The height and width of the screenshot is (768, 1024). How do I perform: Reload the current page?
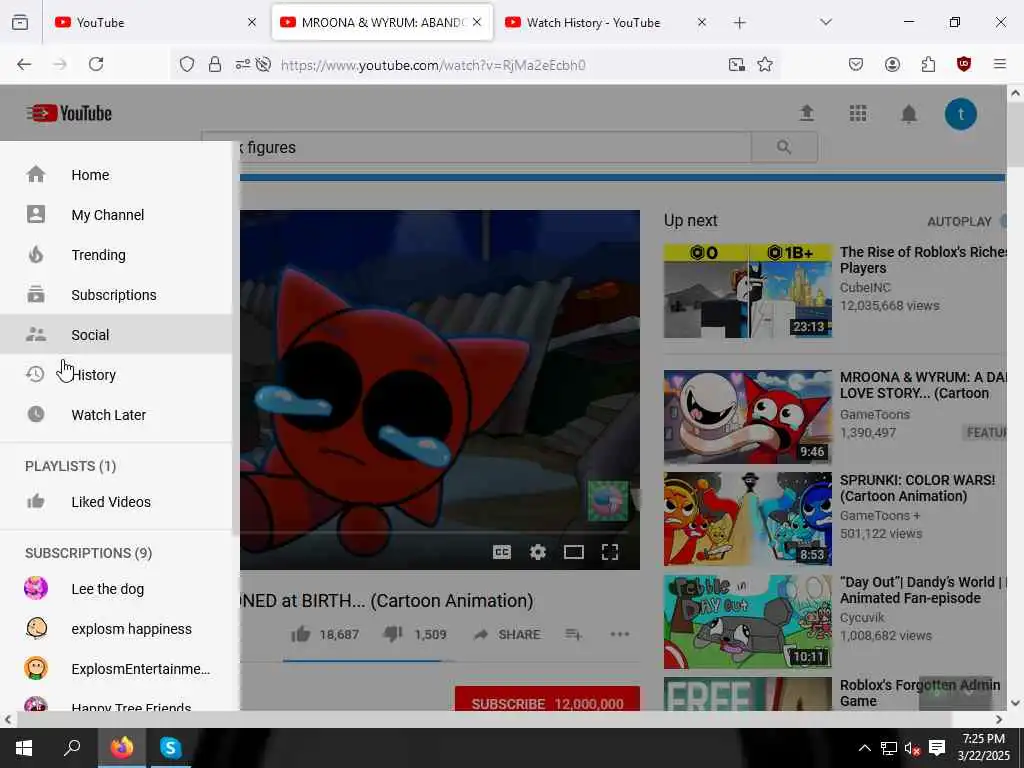[96, 64]
